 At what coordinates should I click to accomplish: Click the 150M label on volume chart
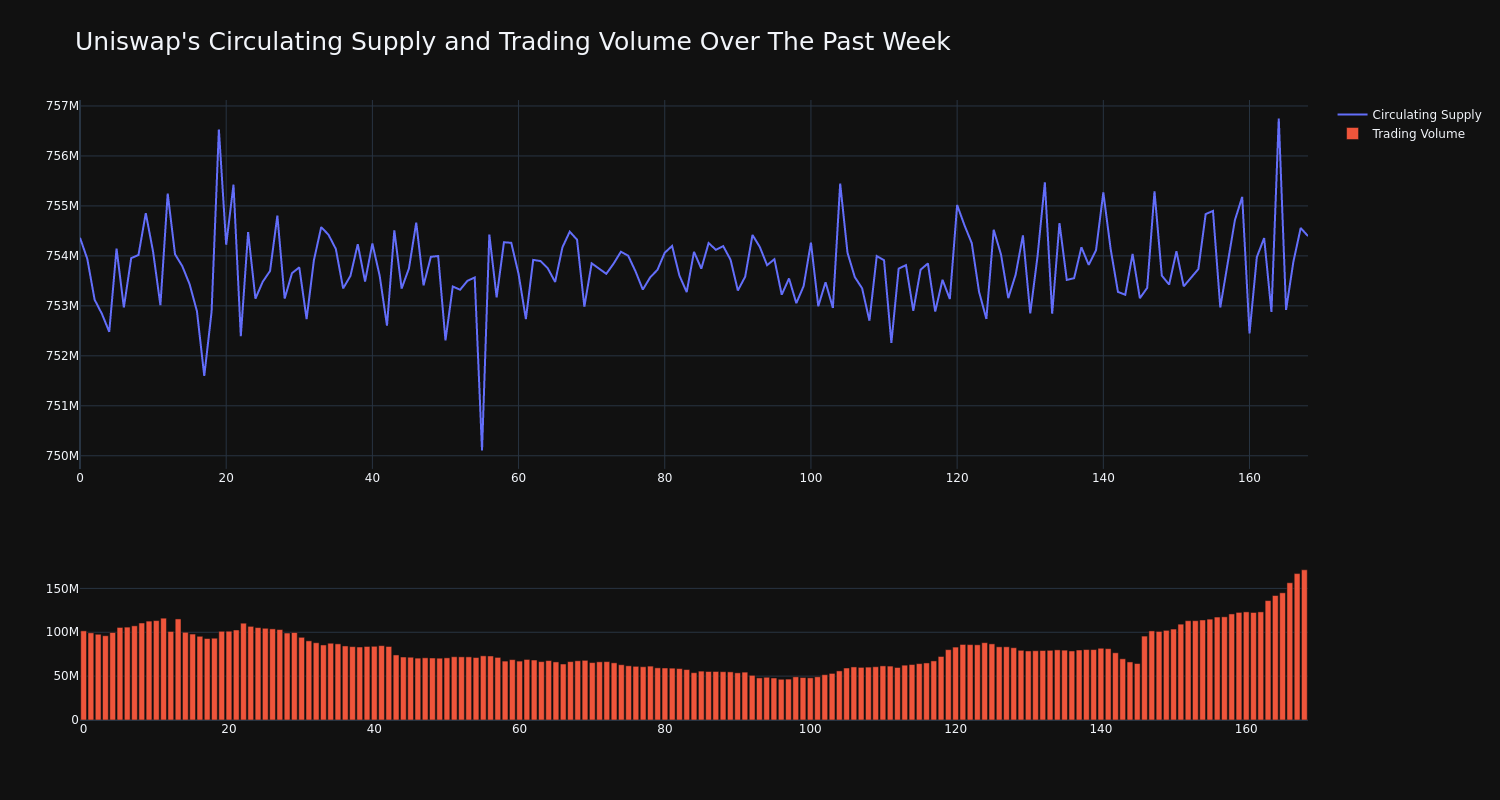coord(62,588)
